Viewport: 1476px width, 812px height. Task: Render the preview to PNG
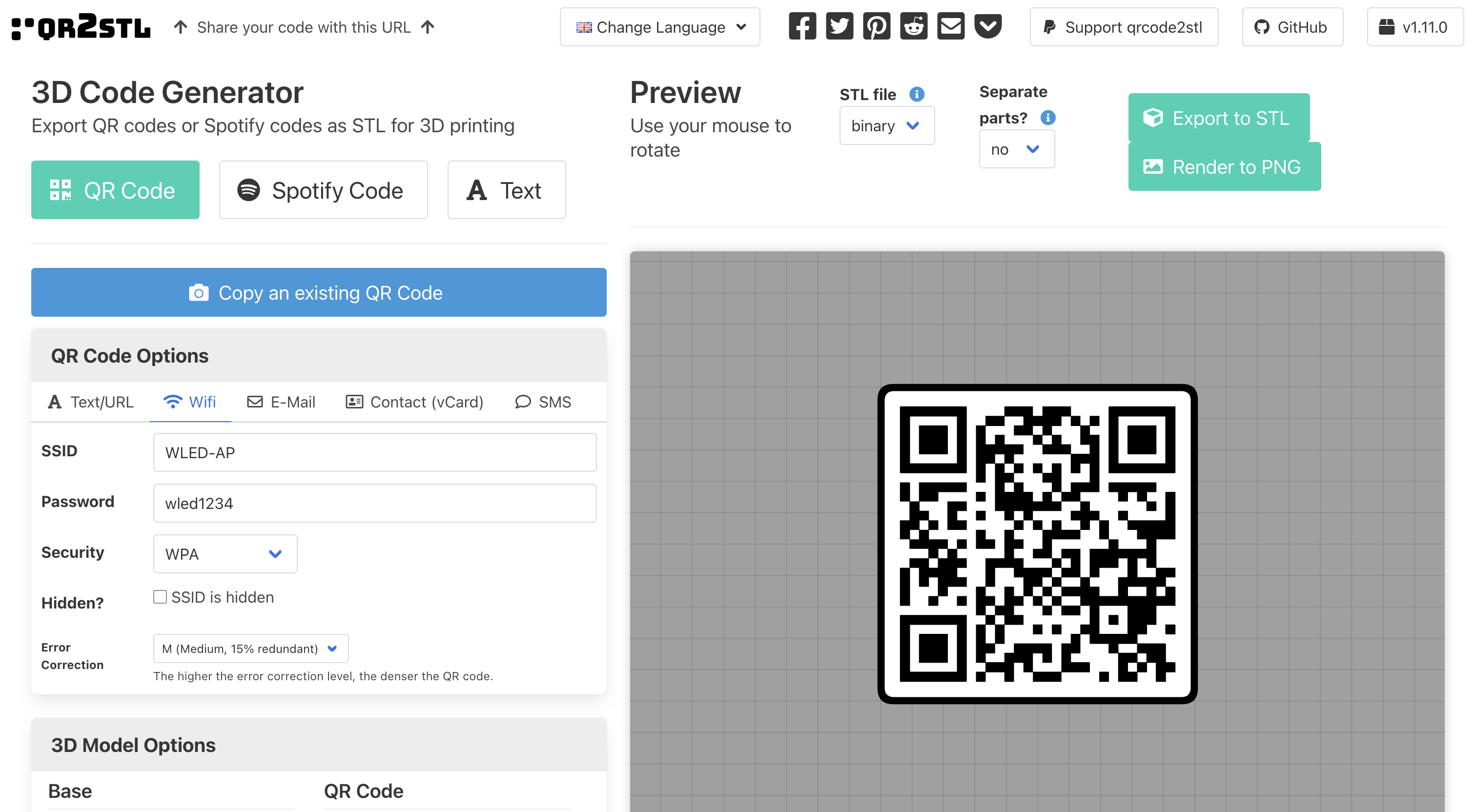1225,166
